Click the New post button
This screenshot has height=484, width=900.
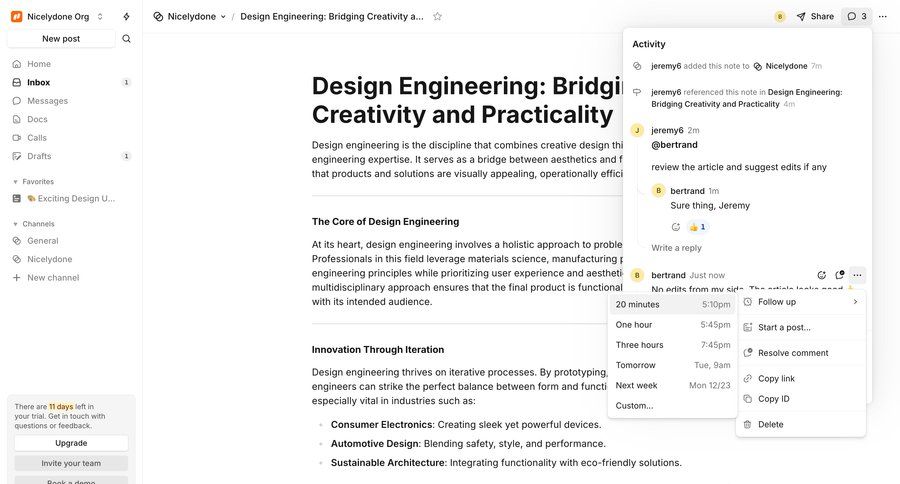61,39
